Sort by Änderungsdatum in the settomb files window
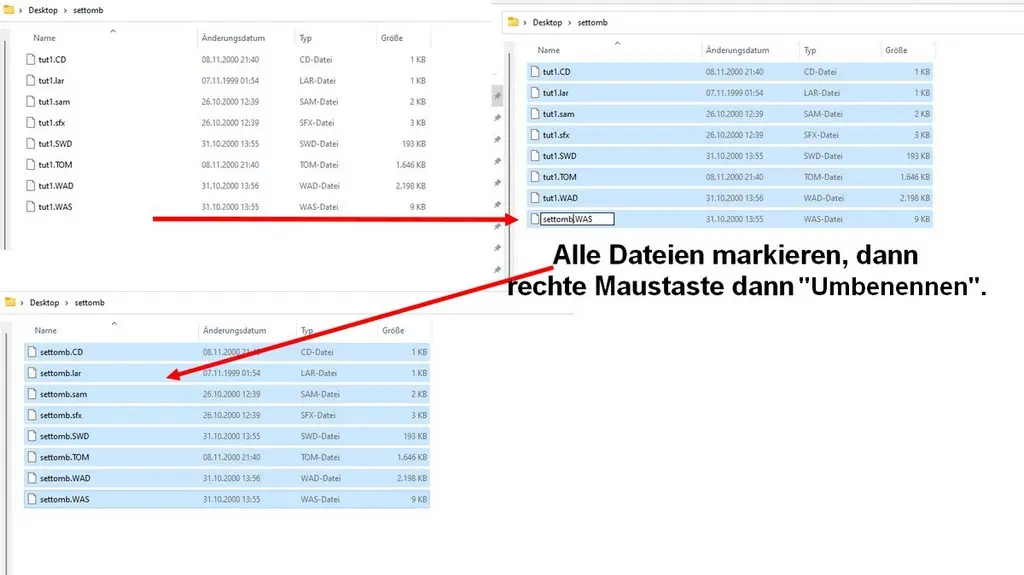1024x575 pixels. (x=234, y=331)
